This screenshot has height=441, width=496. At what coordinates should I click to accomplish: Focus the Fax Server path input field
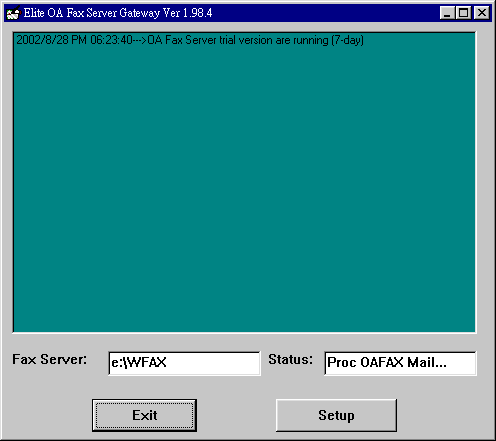pyautogui.click(x=184, y=363)
